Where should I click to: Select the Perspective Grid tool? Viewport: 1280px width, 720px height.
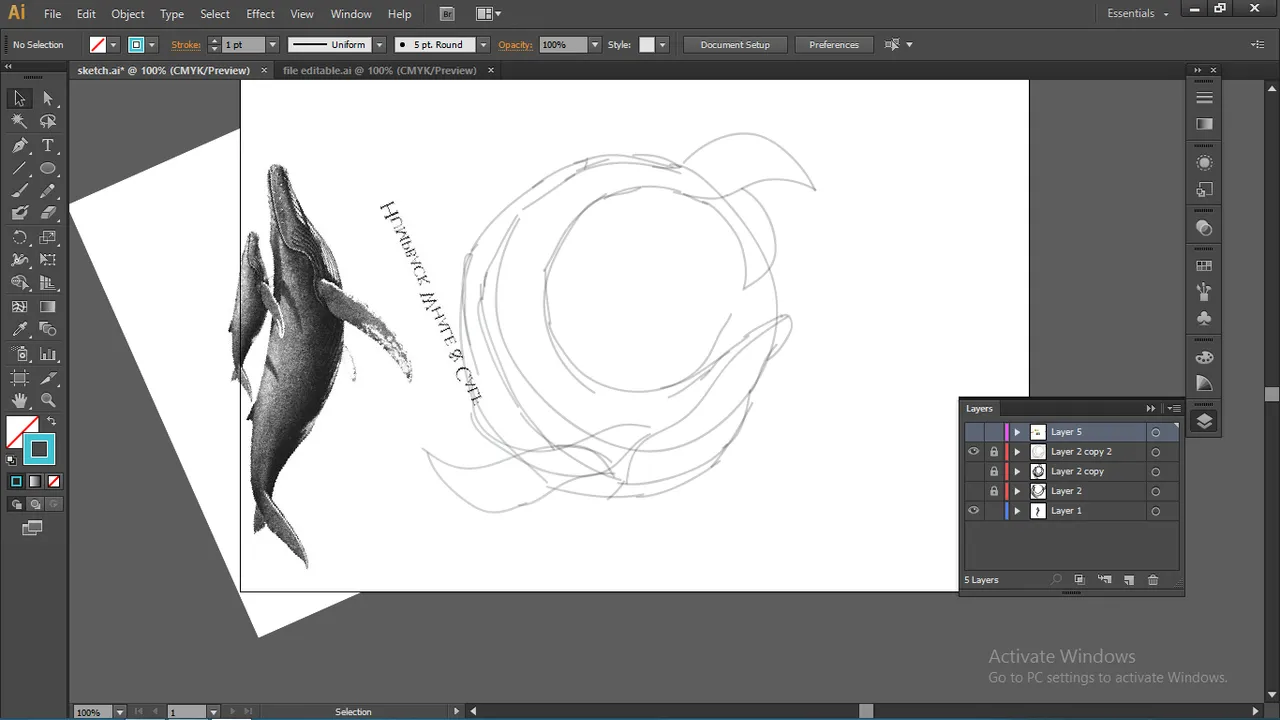click(x=48, y=283)
